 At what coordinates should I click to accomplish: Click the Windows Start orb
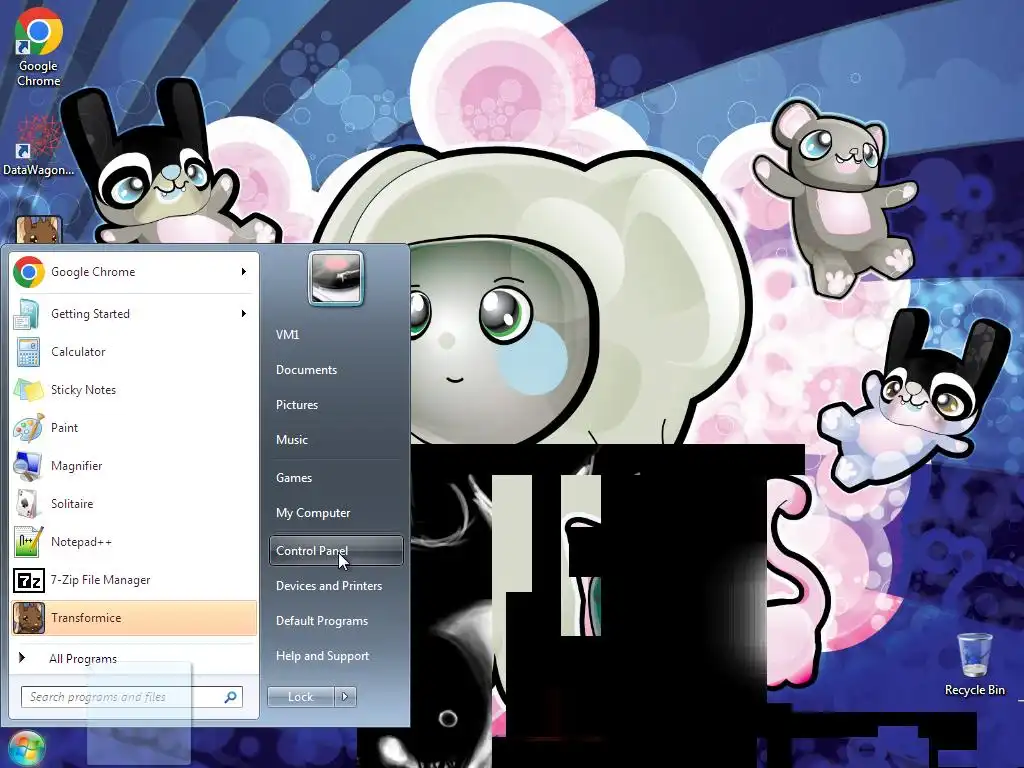point(25,748)
